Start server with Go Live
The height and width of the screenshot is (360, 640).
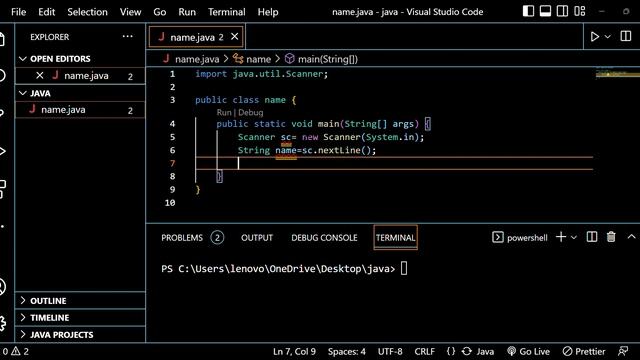[528, 351]
